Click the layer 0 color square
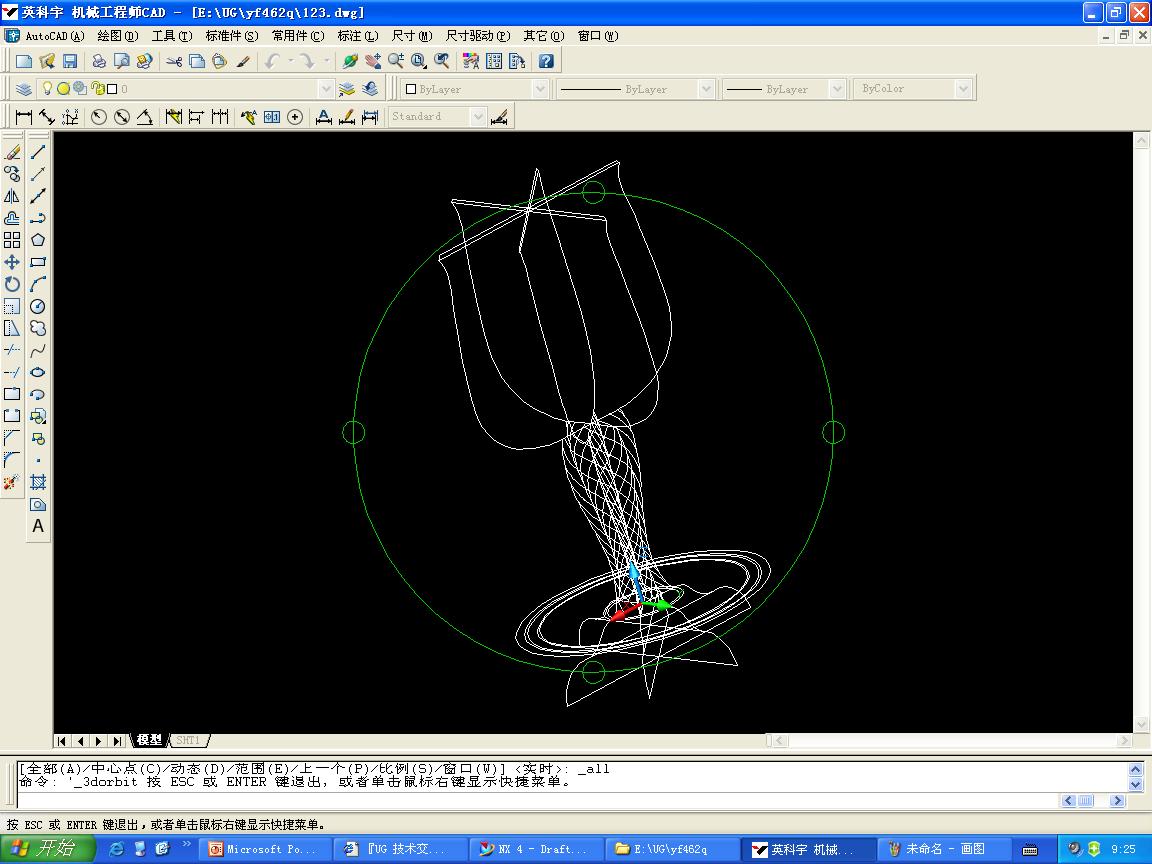The image size is (1152, 864). tap(112, 89)
